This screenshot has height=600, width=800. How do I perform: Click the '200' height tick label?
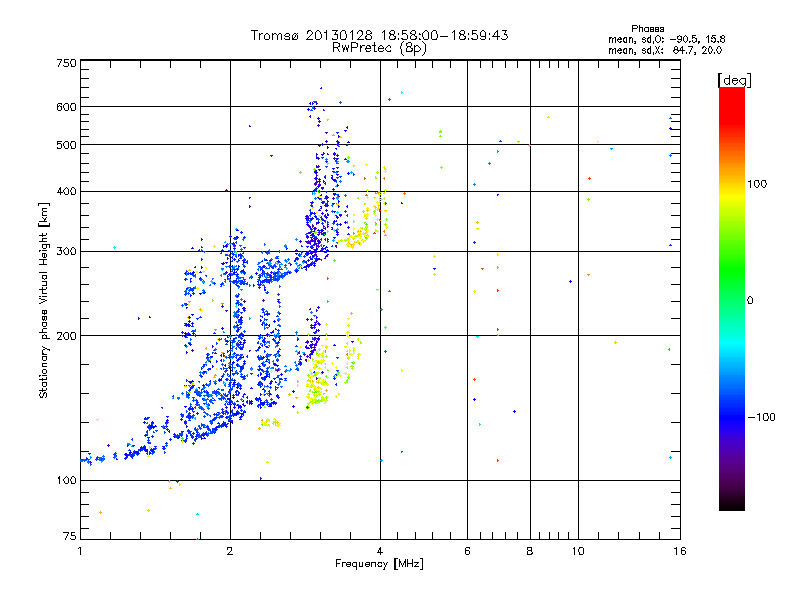(x=66, y=336)
